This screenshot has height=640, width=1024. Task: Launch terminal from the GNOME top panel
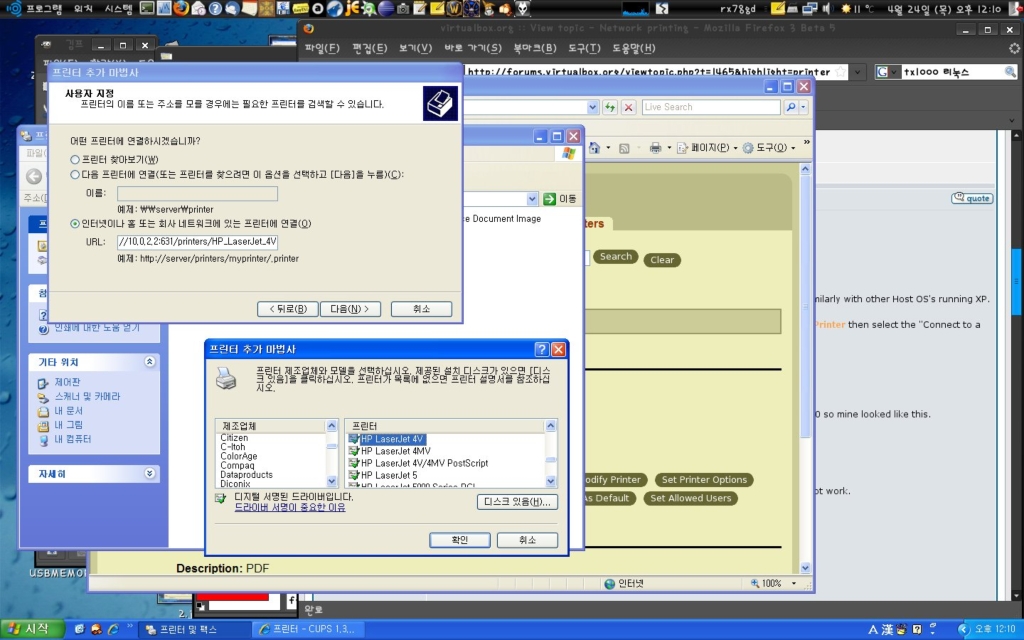coord(147,8)
